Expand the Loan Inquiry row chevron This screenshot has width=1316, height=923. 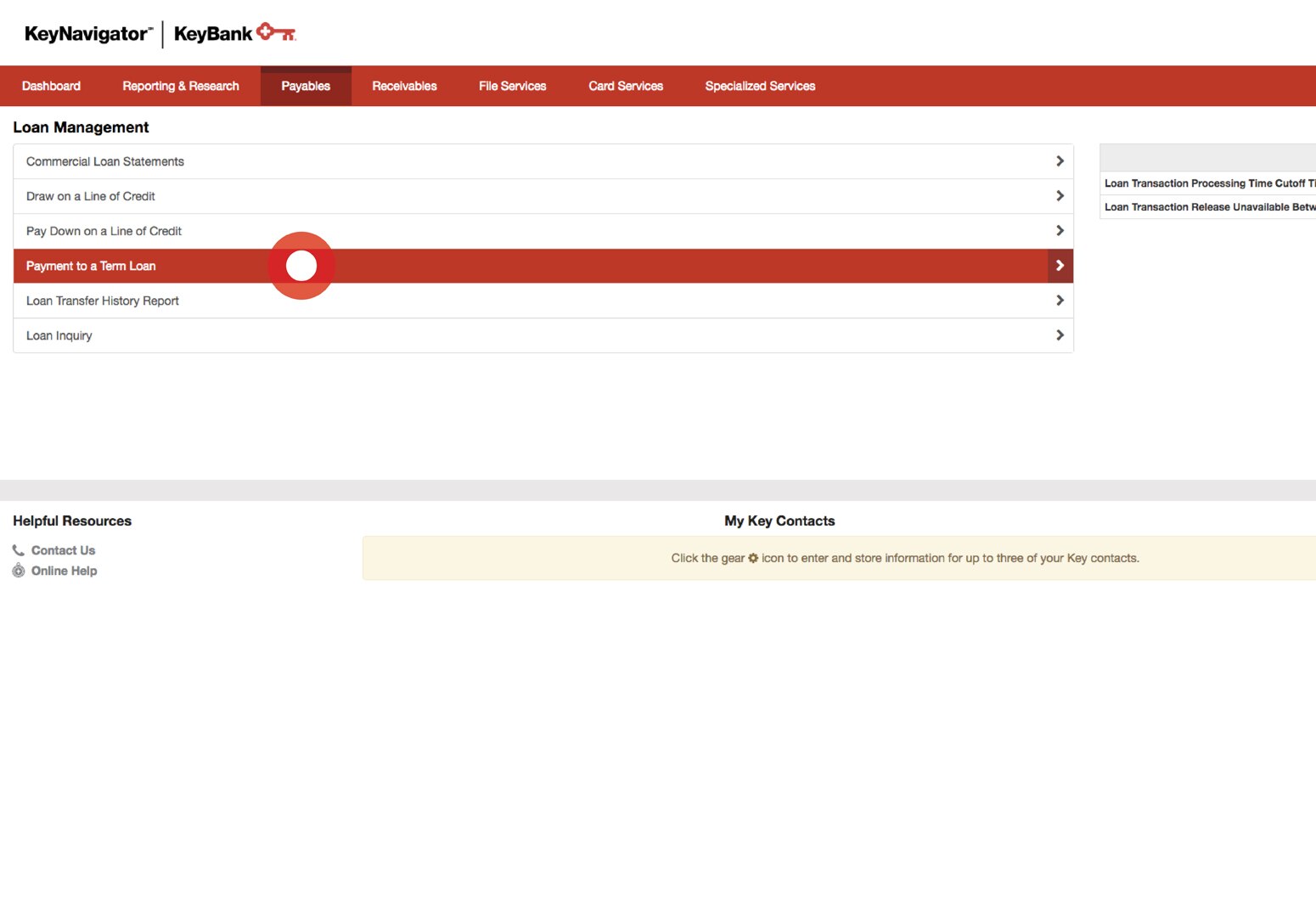tap(1060, 335)
